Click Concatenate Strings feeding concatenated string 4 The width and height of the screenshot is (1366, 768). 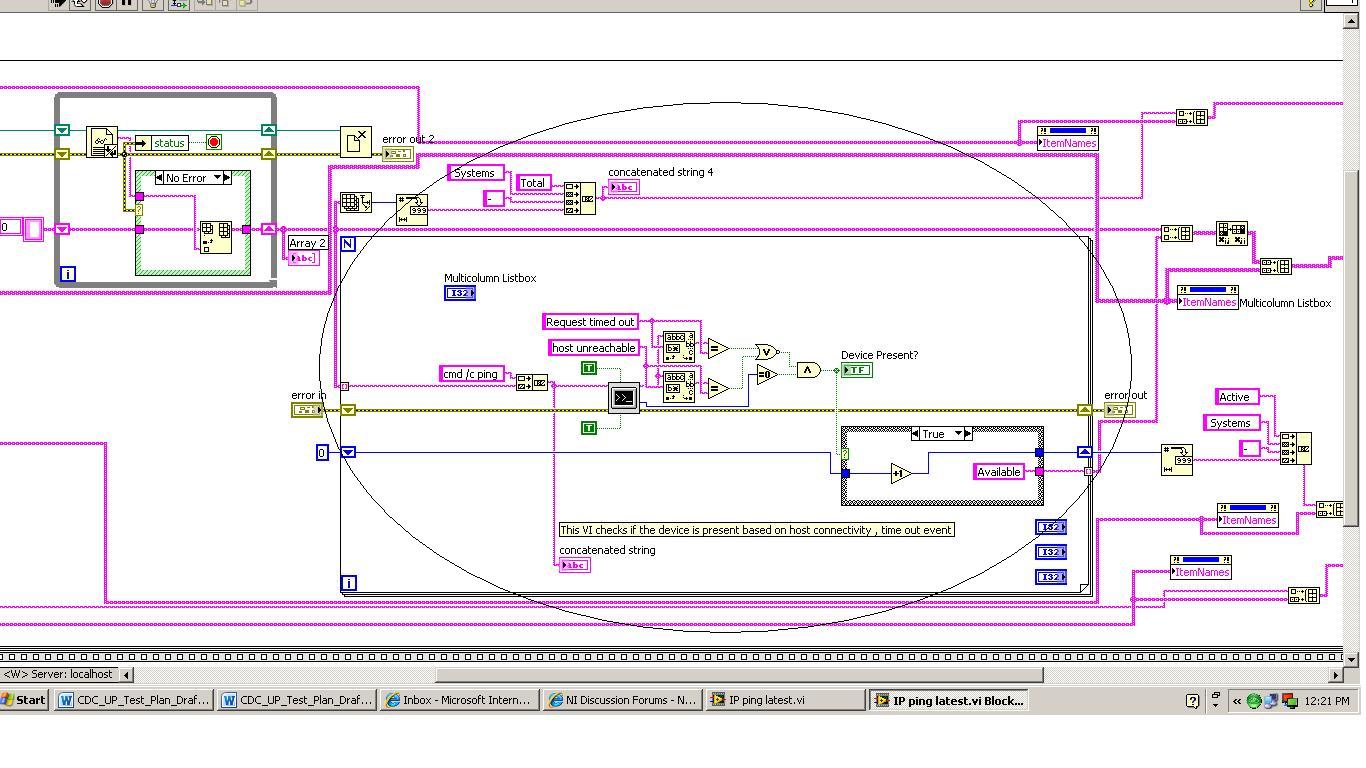579,198
